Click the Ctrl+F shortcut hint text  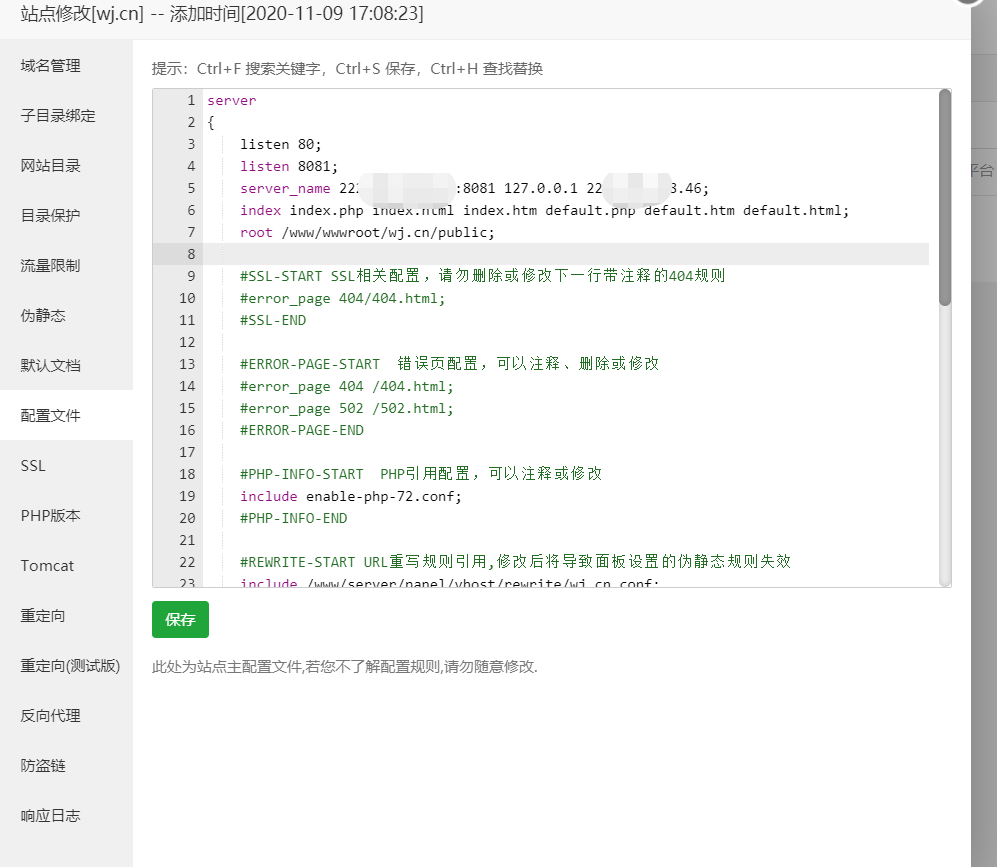pos(258,69)
